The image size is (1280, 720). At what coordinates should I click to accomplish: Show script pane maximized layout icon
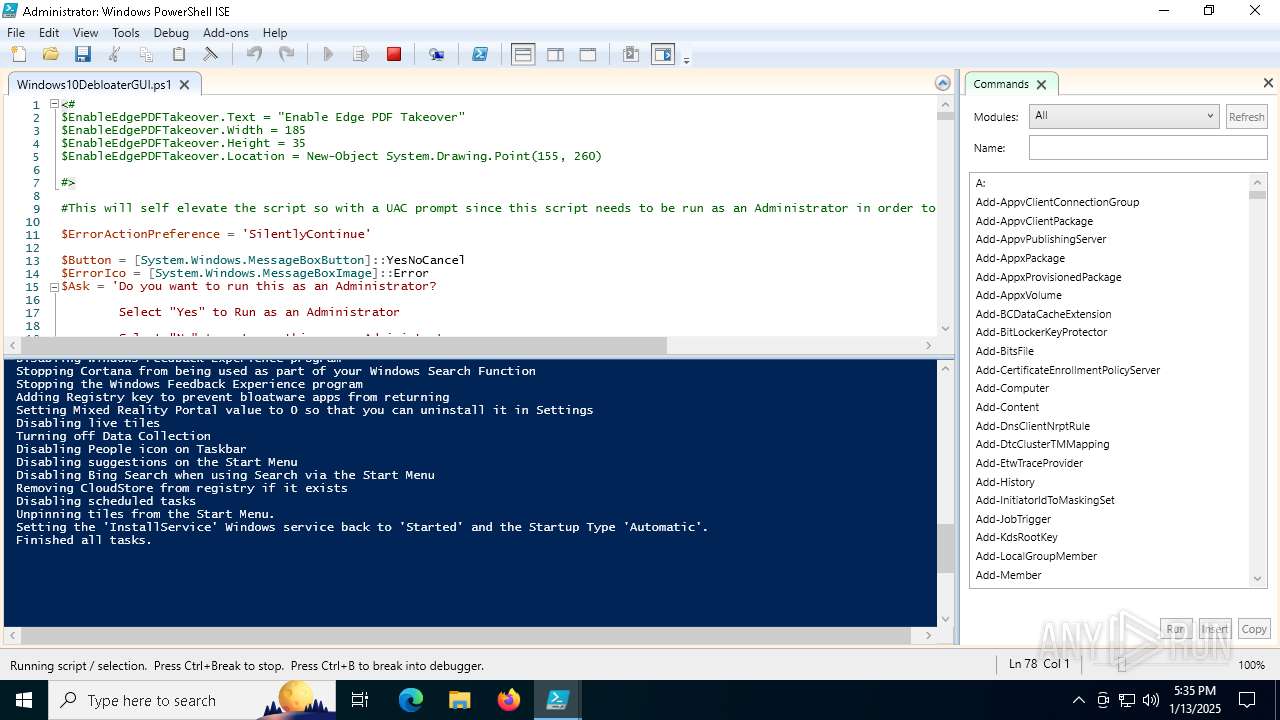(588, 54)
